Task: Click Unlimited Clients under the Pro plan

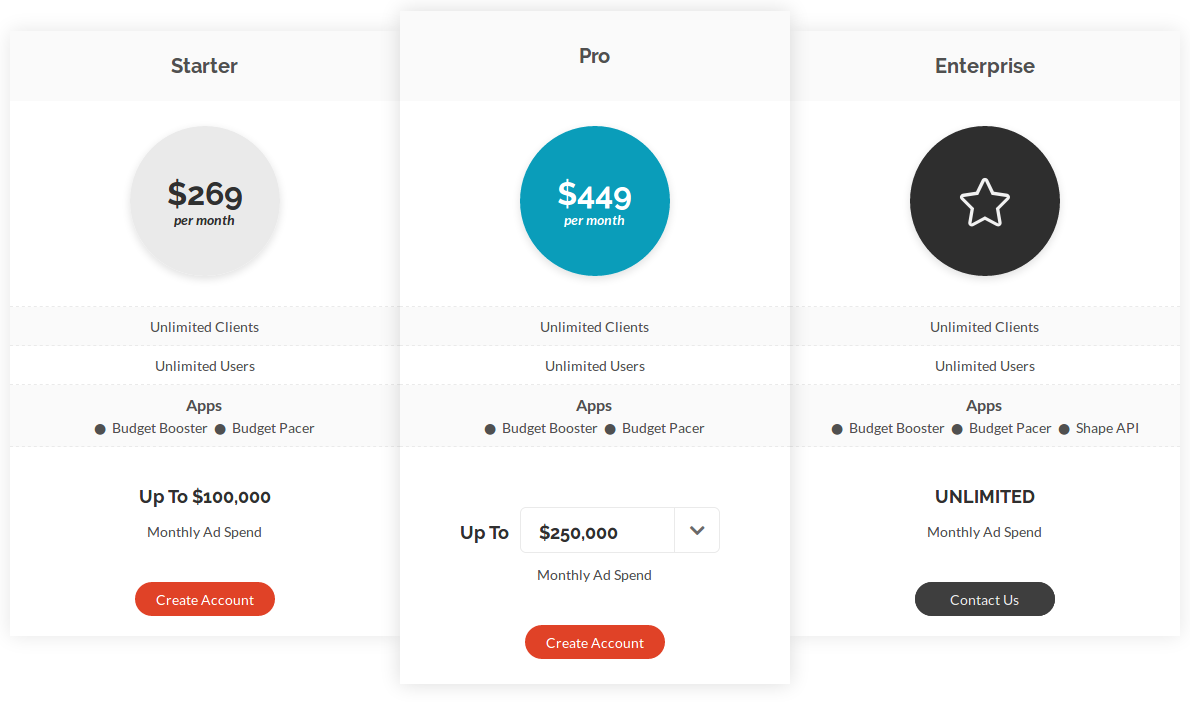Action: click(x=595, y=327)
